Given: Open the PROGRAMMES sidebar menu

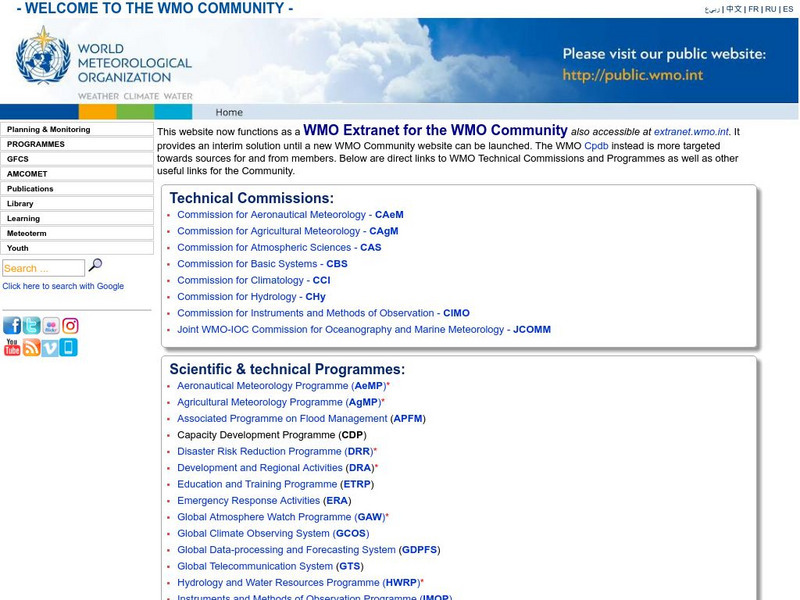Looking at the screenshot, I should [35, 143].
